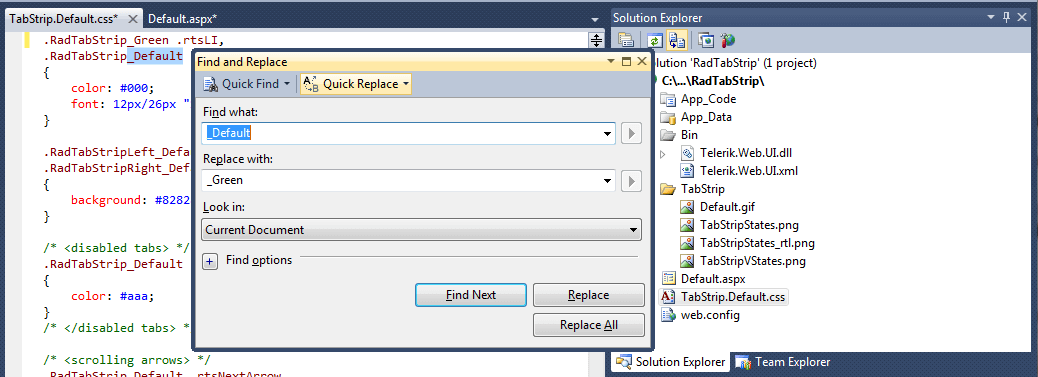
Task: Click the TabStripStates.png image icon
Action: tap(688, 225)
